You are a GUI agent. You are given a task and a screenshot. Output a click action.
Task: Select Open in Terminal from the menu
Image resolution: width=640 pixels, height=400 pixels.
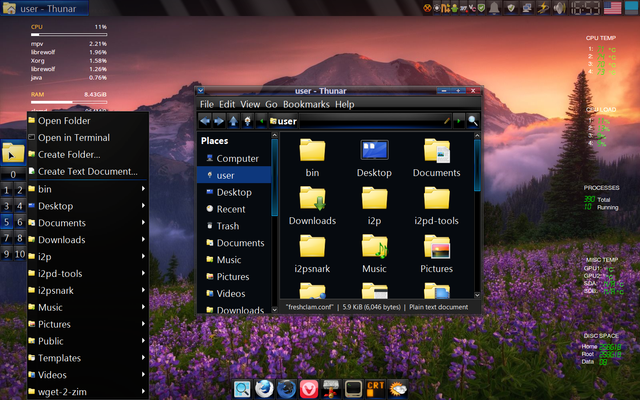(x=73, y=138)
